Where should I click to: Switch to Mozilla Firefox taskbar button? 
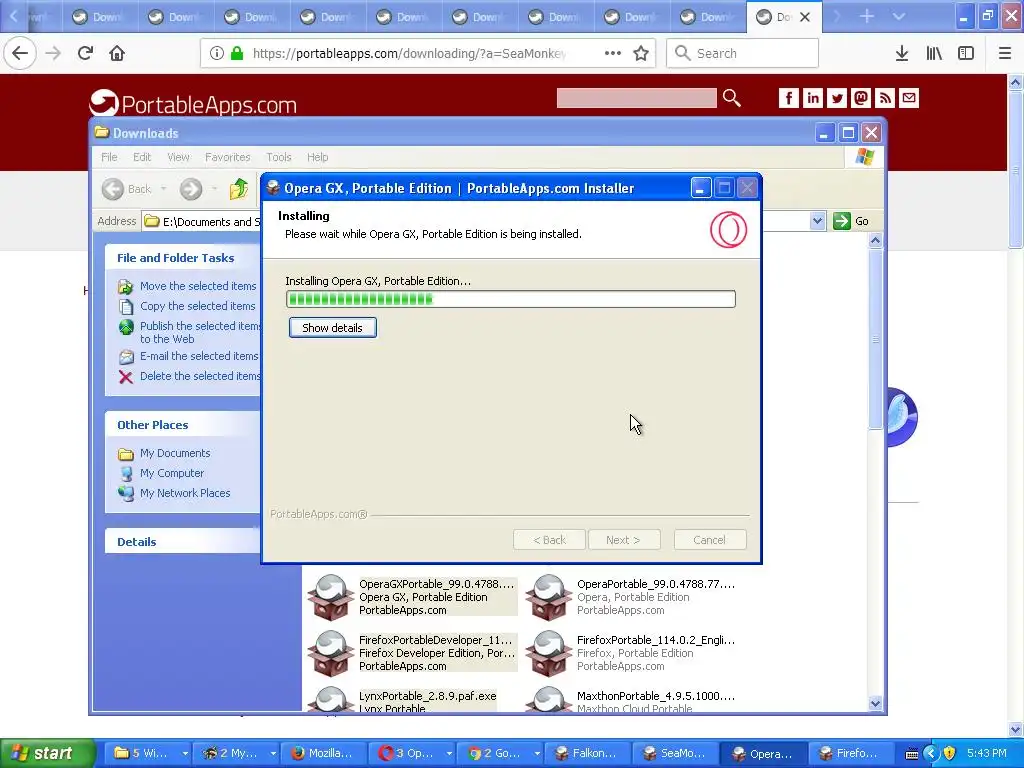pyautogui.click(x=322, y=753)
